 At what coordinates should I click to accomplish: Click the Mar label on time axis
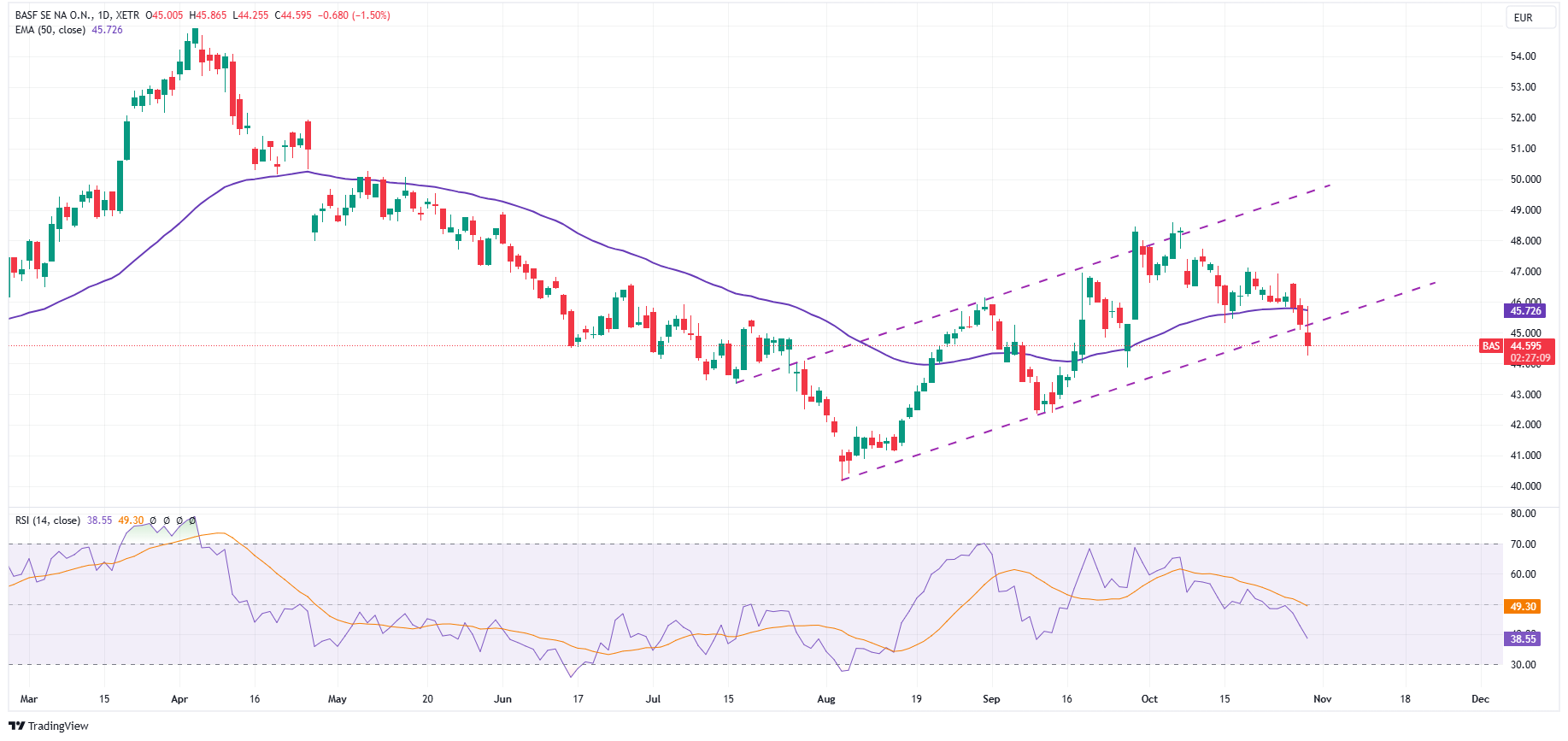pos(29,699)
